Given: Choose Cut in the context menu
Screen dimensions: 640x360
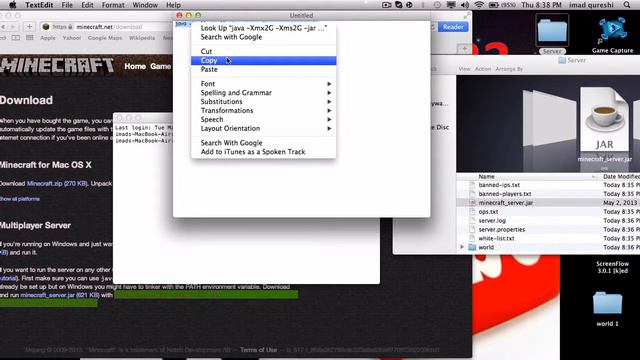Looking at the screenshot, I should coord(263,51).
